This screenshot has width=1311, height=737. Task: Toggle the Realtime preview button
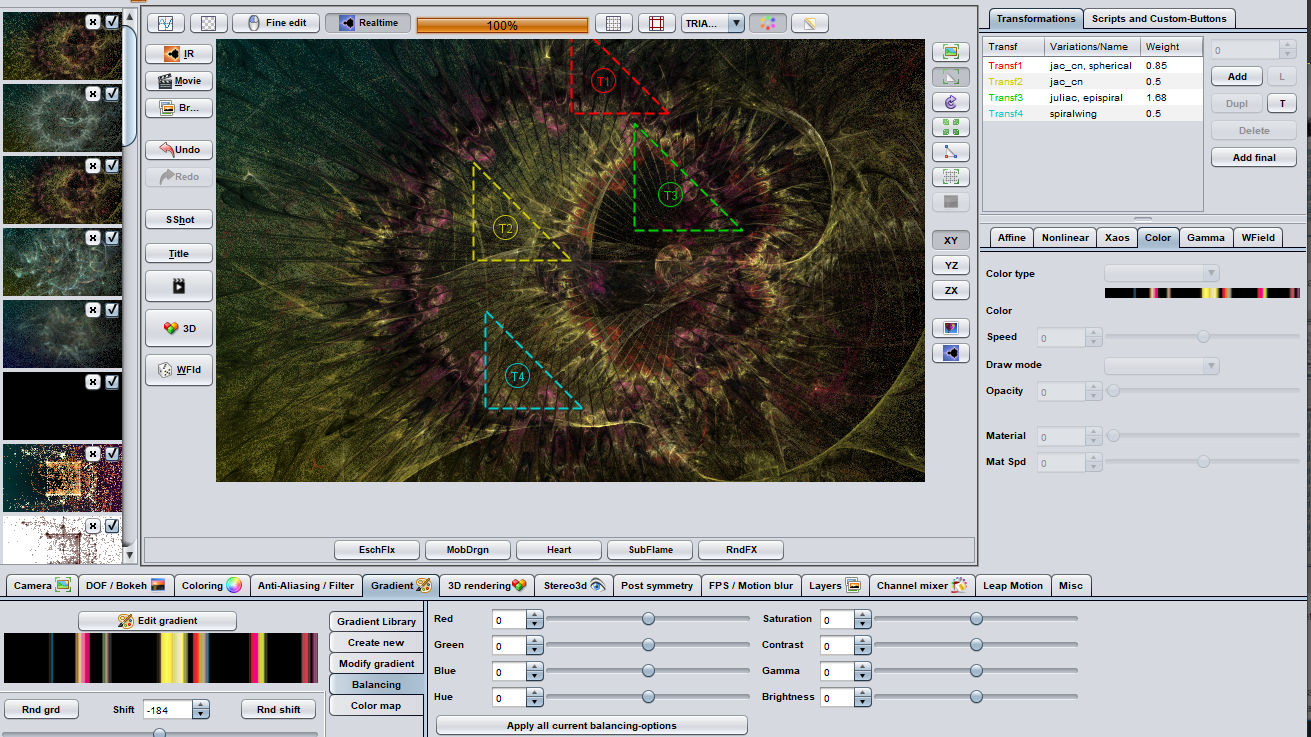[368, 23]
